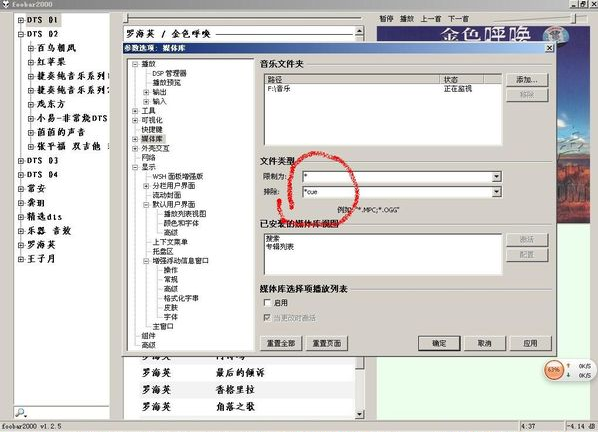Viewport: 598px width, 432px height.
Task: Click the F:\音乐 path row in folder list
Action: pos(383,89)
